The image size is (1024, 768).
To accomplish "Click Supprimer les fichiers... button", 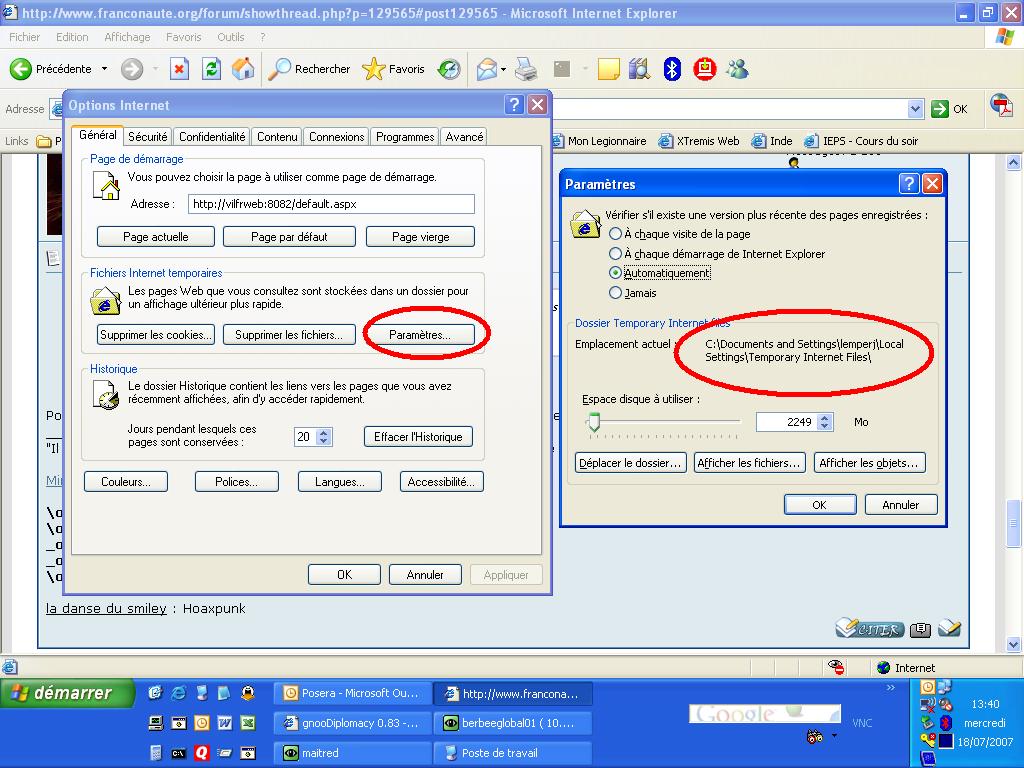I will [x=289, y=335].
